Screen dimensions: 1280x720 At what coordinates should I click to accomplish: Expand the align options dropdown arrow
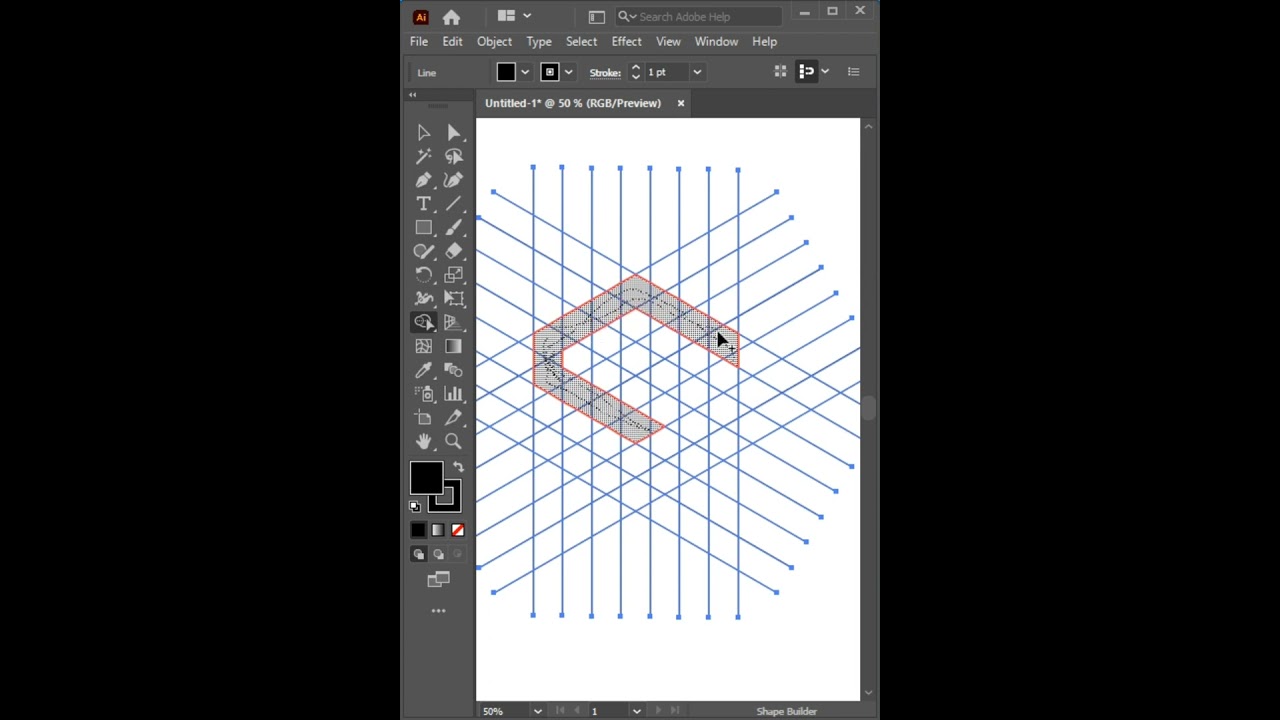click(x=825, y=72)
